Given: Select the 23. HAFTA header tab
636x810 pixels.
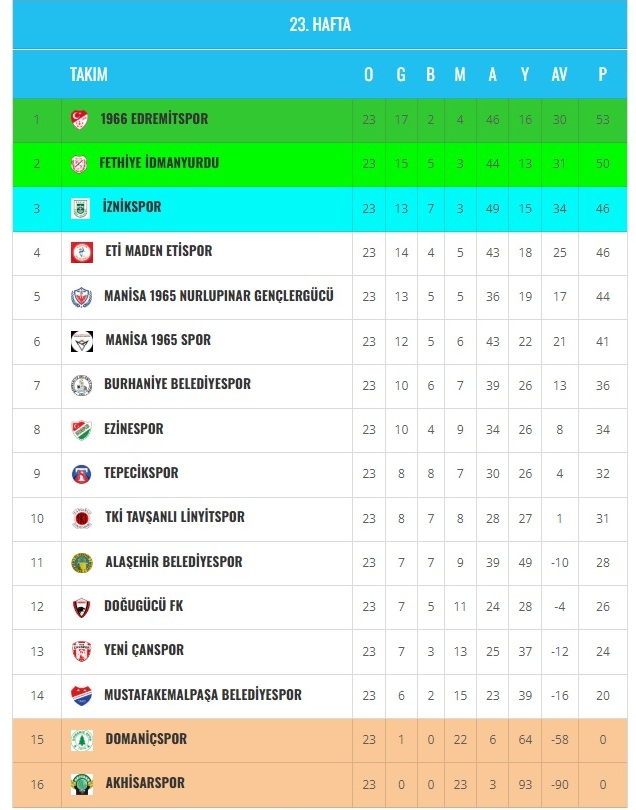Looking at the screenshot, I should click(320, 24).
